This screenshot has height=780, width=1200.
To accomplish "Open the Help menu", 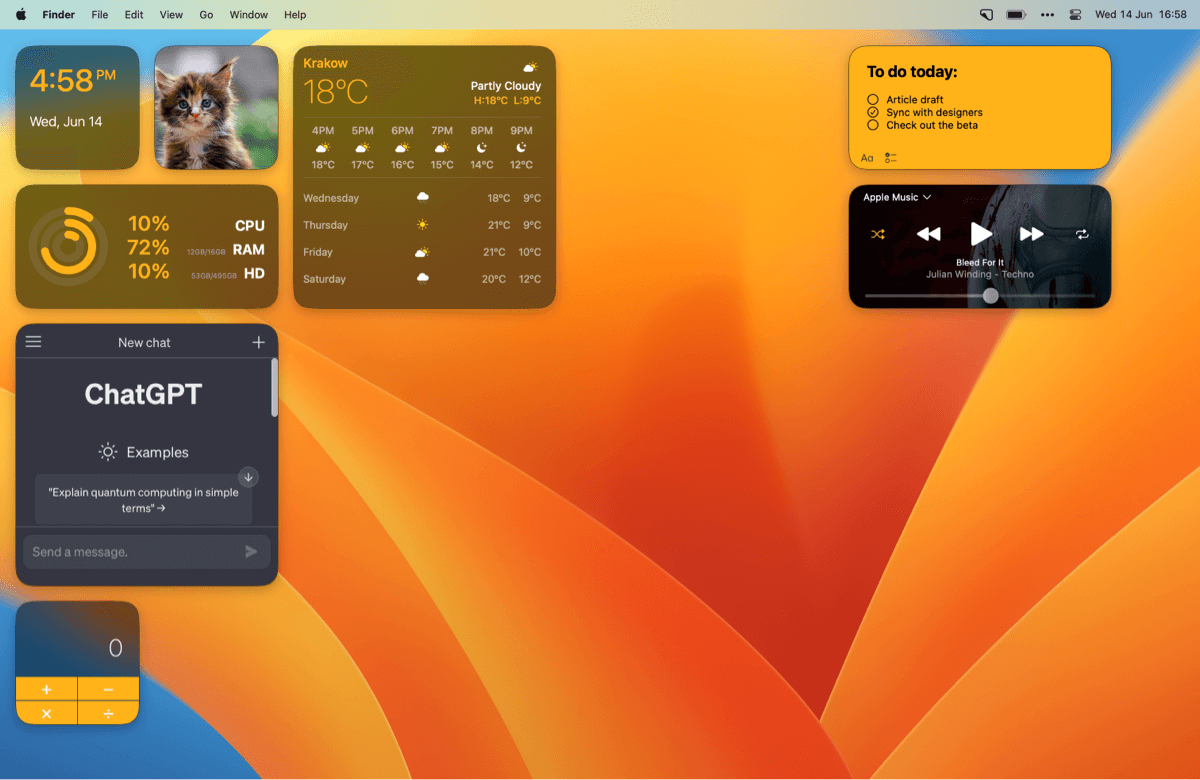I will pyautogui.click(x=295, y=15).
